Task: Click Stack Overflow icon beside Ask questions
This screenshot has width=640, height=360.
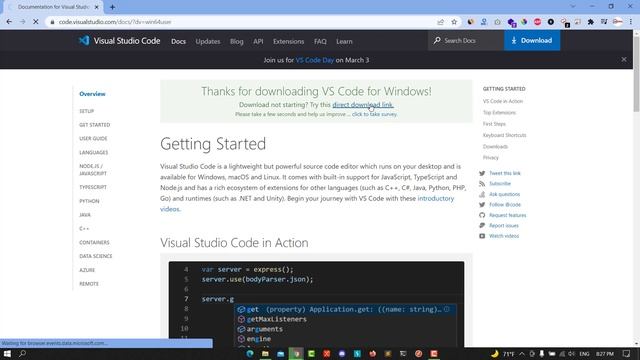Action: tap(482, 194)
